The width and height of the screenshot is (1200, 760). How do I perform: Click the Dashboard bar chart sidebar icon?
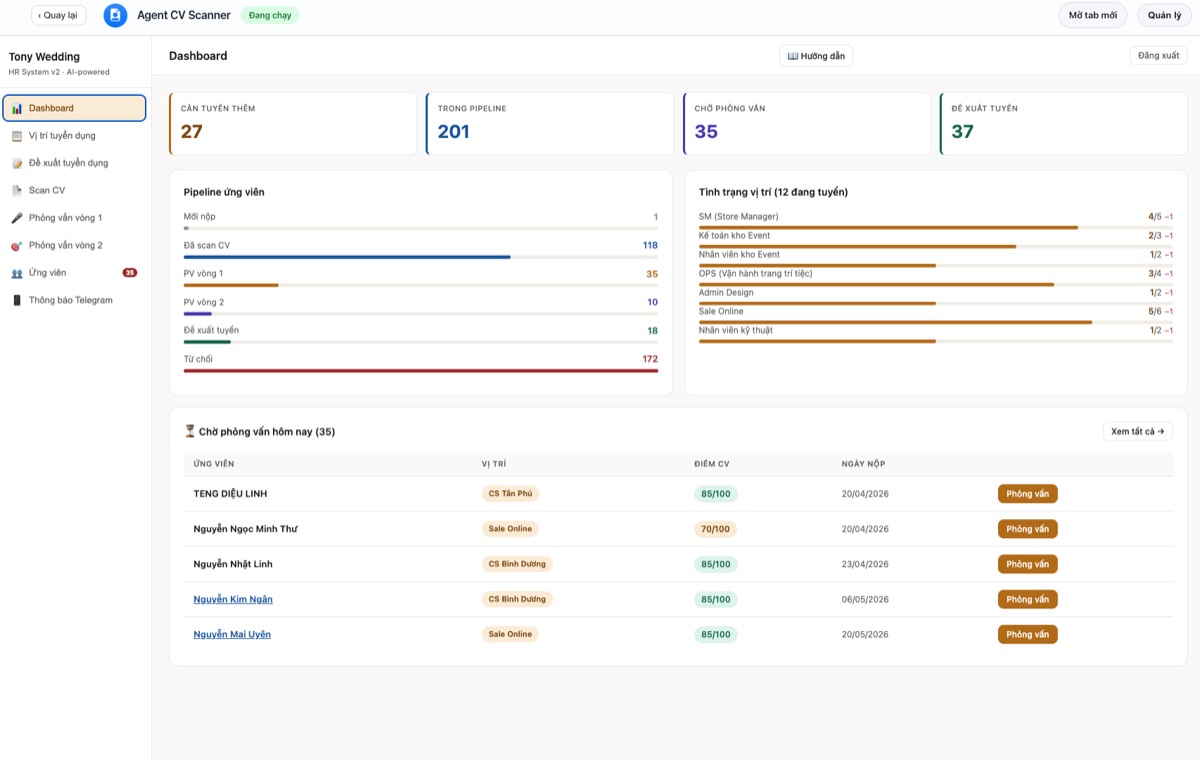[17, 108]
